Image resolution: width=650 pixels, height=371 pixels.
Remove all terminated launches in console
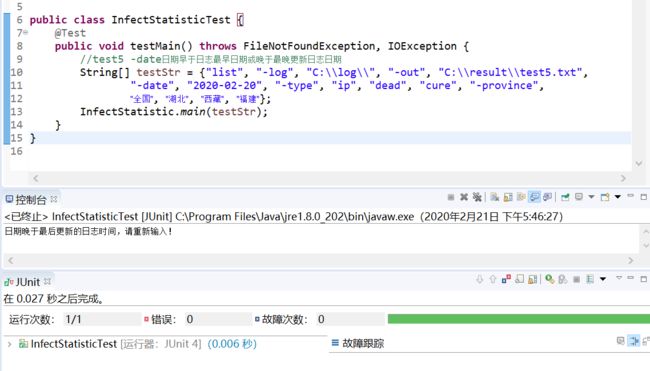click(x=477, y=197)
